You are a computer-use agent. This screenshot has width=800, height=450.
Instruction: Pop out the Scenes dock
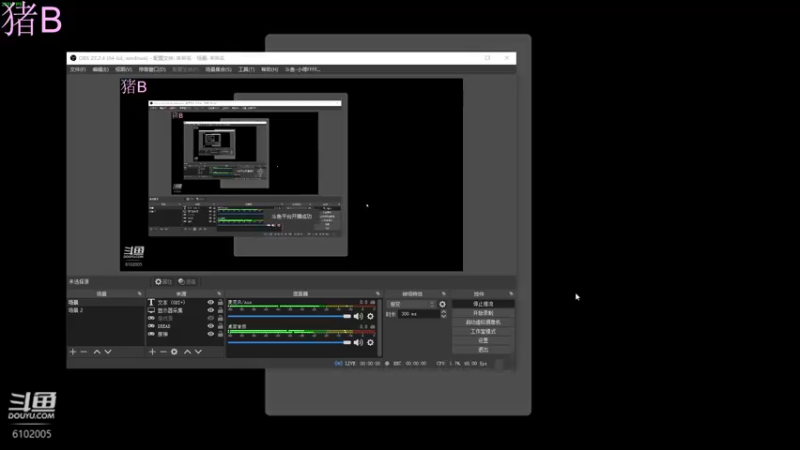pyautogui.click(x=139, y=294)
